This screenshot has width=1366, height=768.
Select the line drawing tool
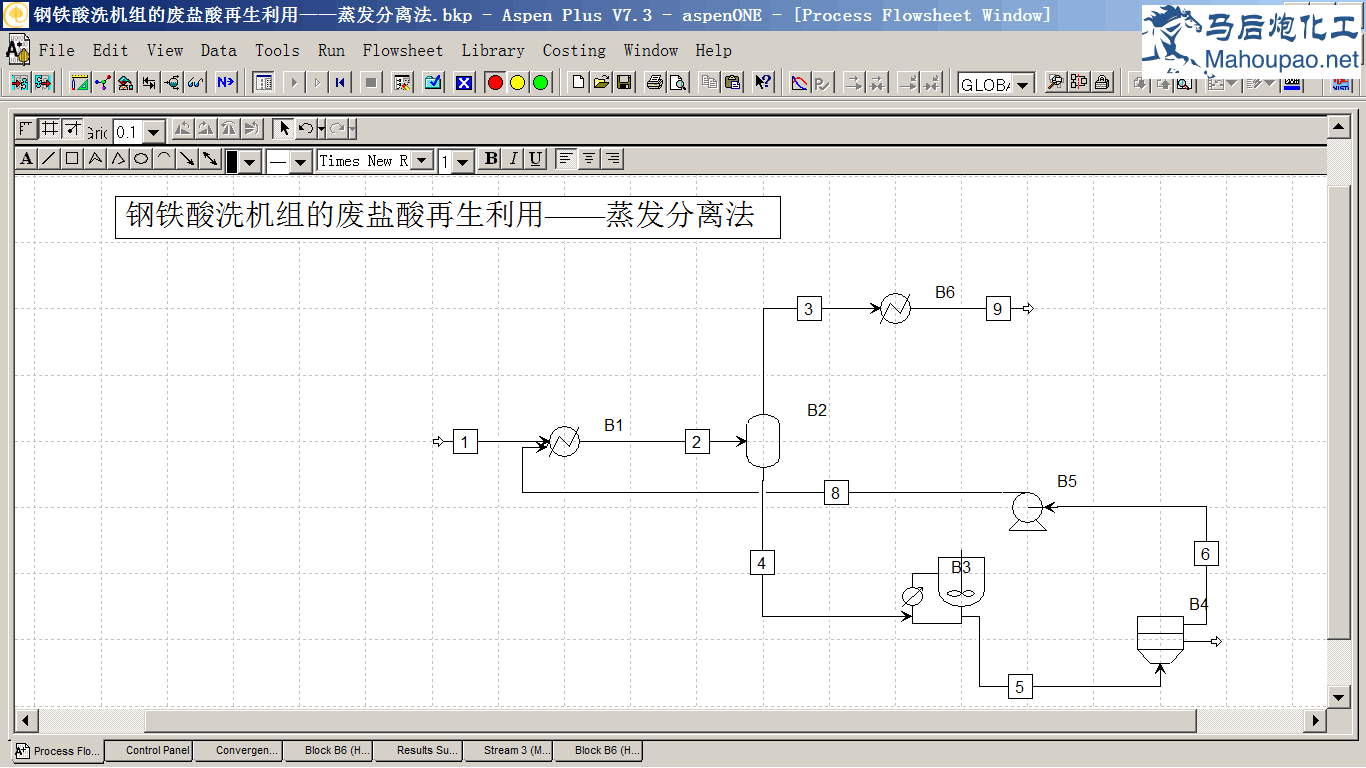[x=48, y=159]
